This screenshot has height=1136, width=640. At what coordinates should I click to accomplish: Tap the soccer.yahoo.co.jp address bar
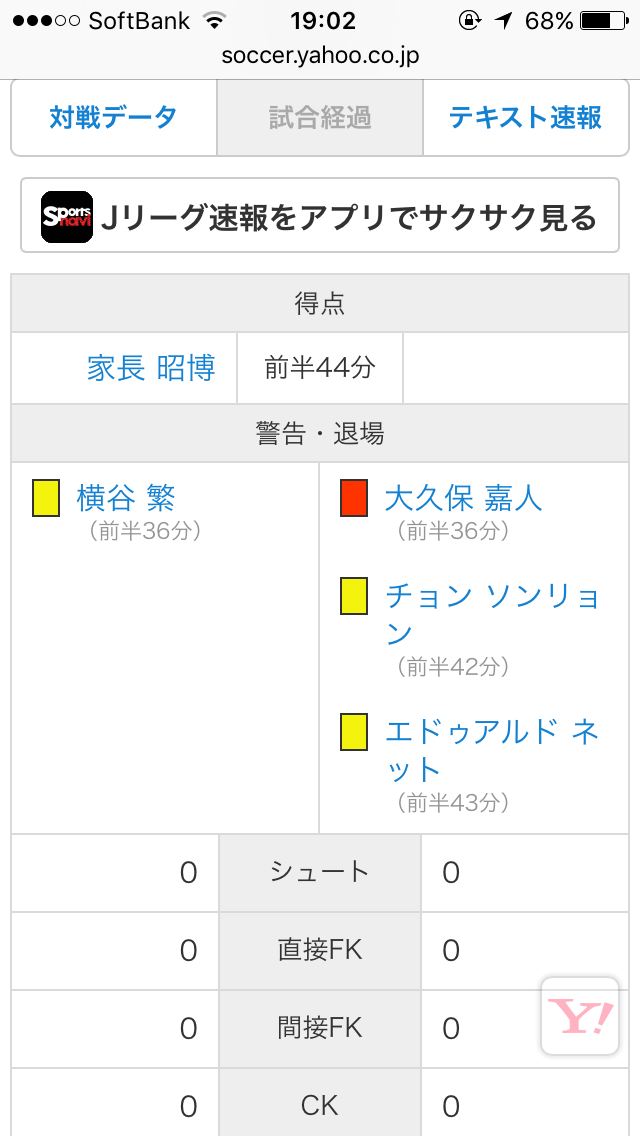[x=320, y=56]
